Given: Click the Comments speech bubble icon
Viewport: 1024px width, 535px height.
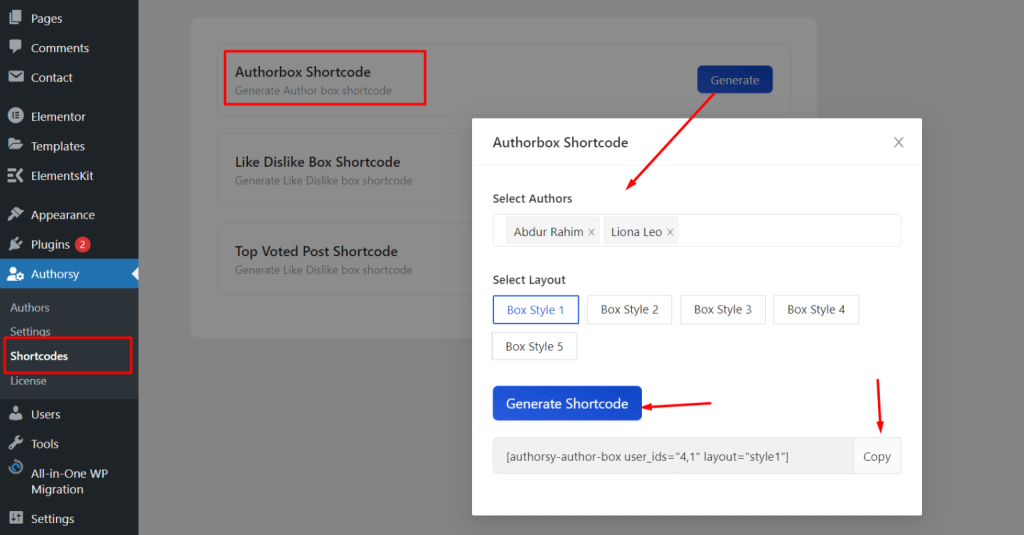Looking at the screenshot, I should pos(15,47).
